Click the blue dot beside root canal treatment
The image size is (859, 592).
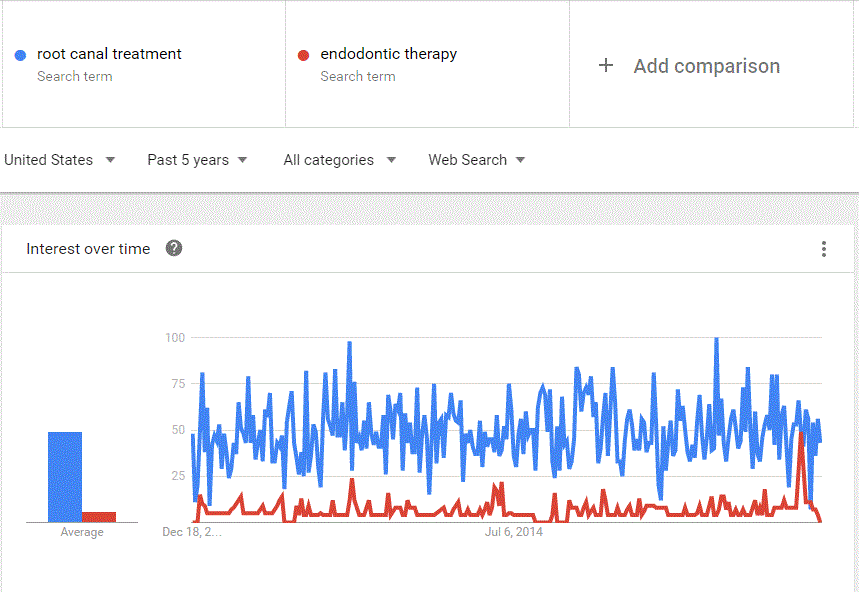[x=20, y=55]
